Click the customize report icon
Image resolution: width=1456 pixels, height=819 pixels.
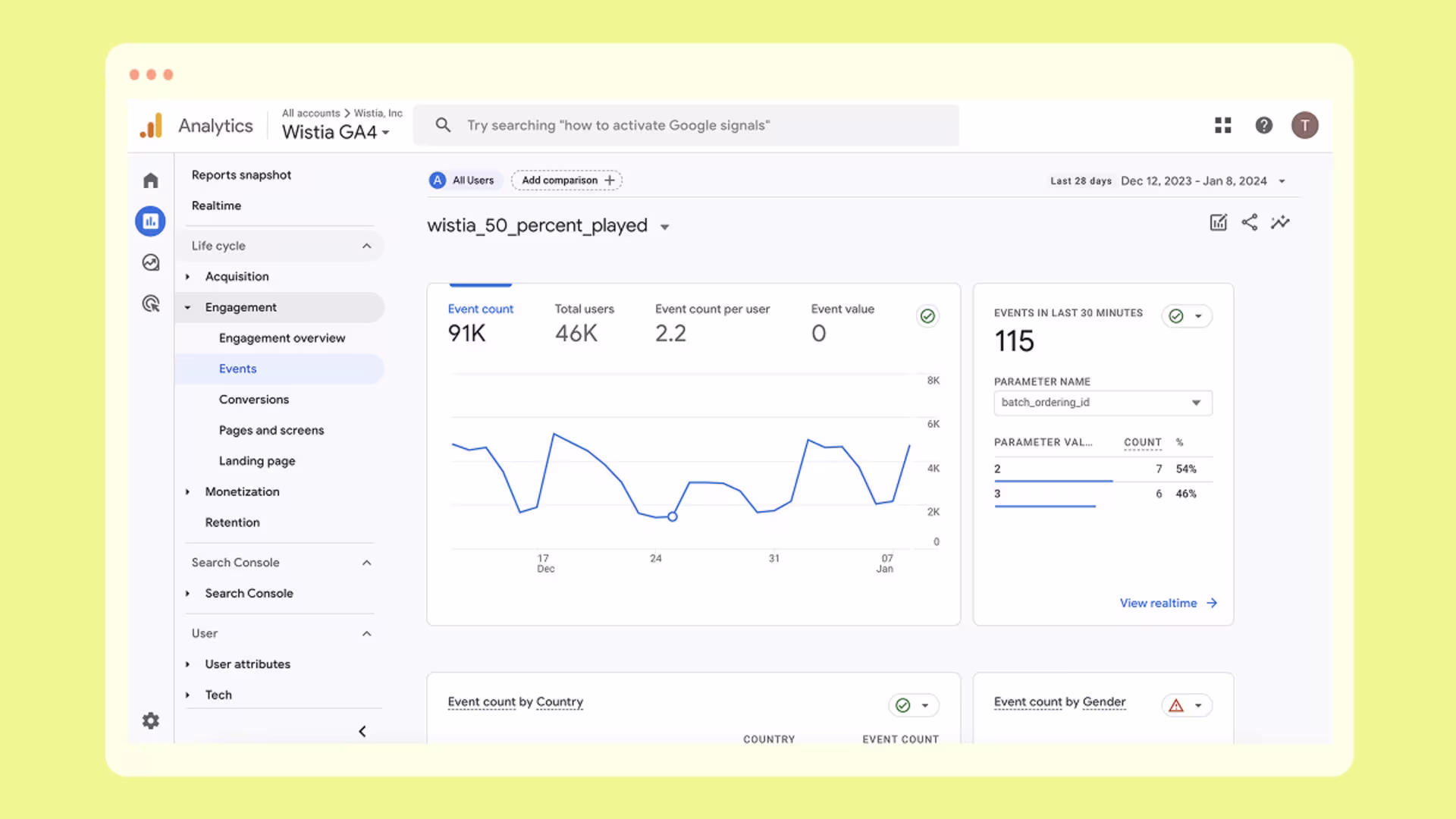1217,222
